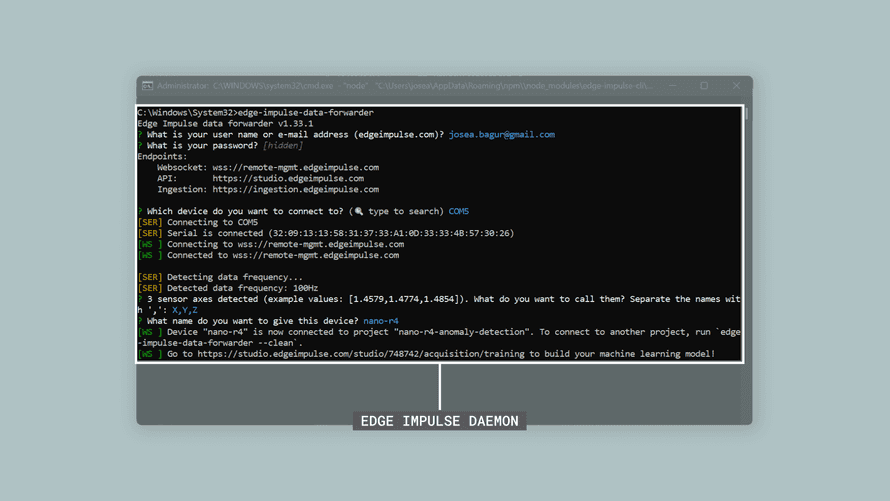Click the EDGE IMPULSE DAEMON label
Screen dimensions: 890x501
[x=439, y=421]
